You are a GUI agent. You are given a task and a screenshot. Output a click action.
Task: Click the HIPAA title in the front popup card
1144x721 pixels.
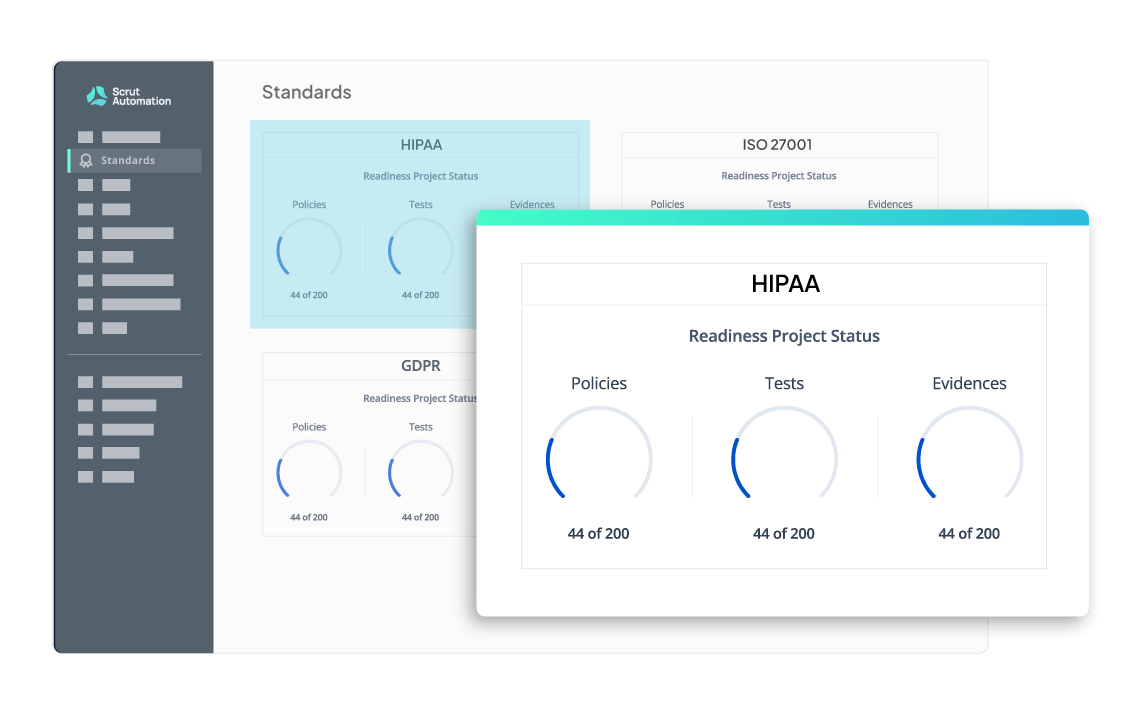click(785, 284)
